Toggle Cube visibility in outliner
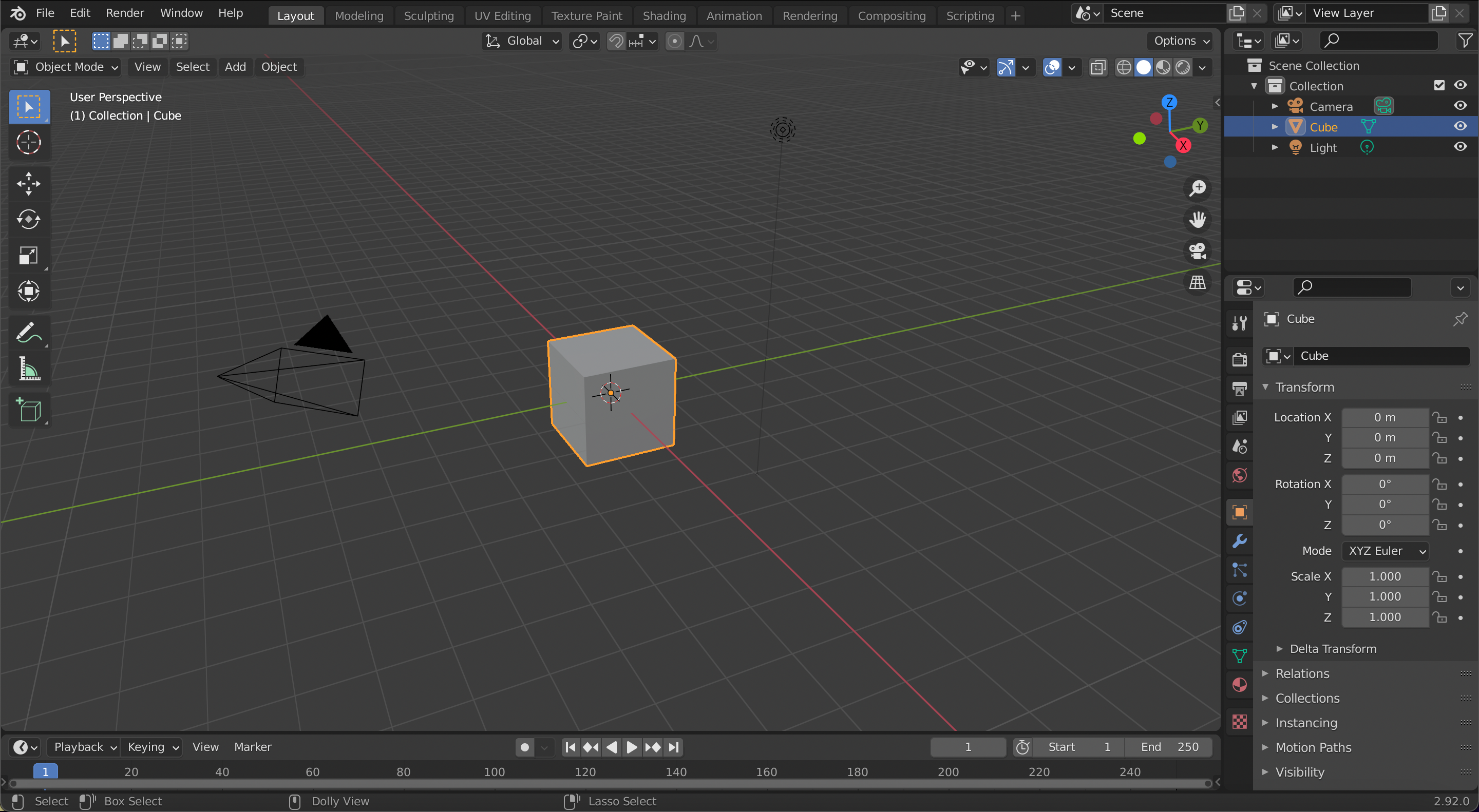The image size is (1479, 812). pos(1461,127)
